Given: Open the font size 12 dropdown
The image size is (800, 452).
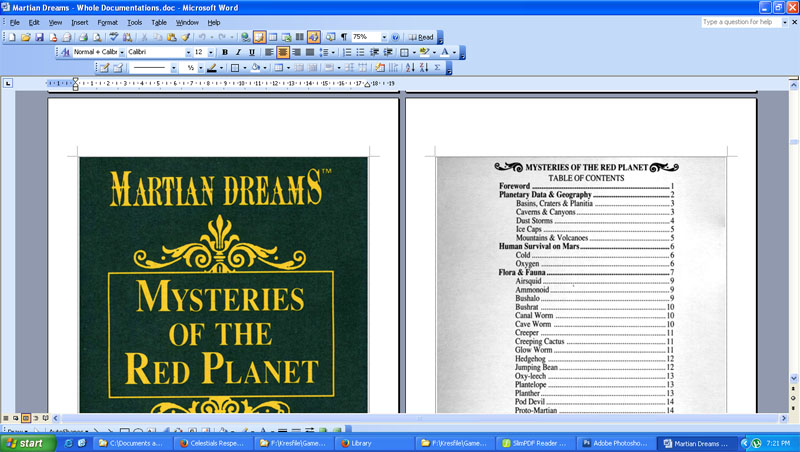Looking at the screenshot, I should click(x=211, y=52).
